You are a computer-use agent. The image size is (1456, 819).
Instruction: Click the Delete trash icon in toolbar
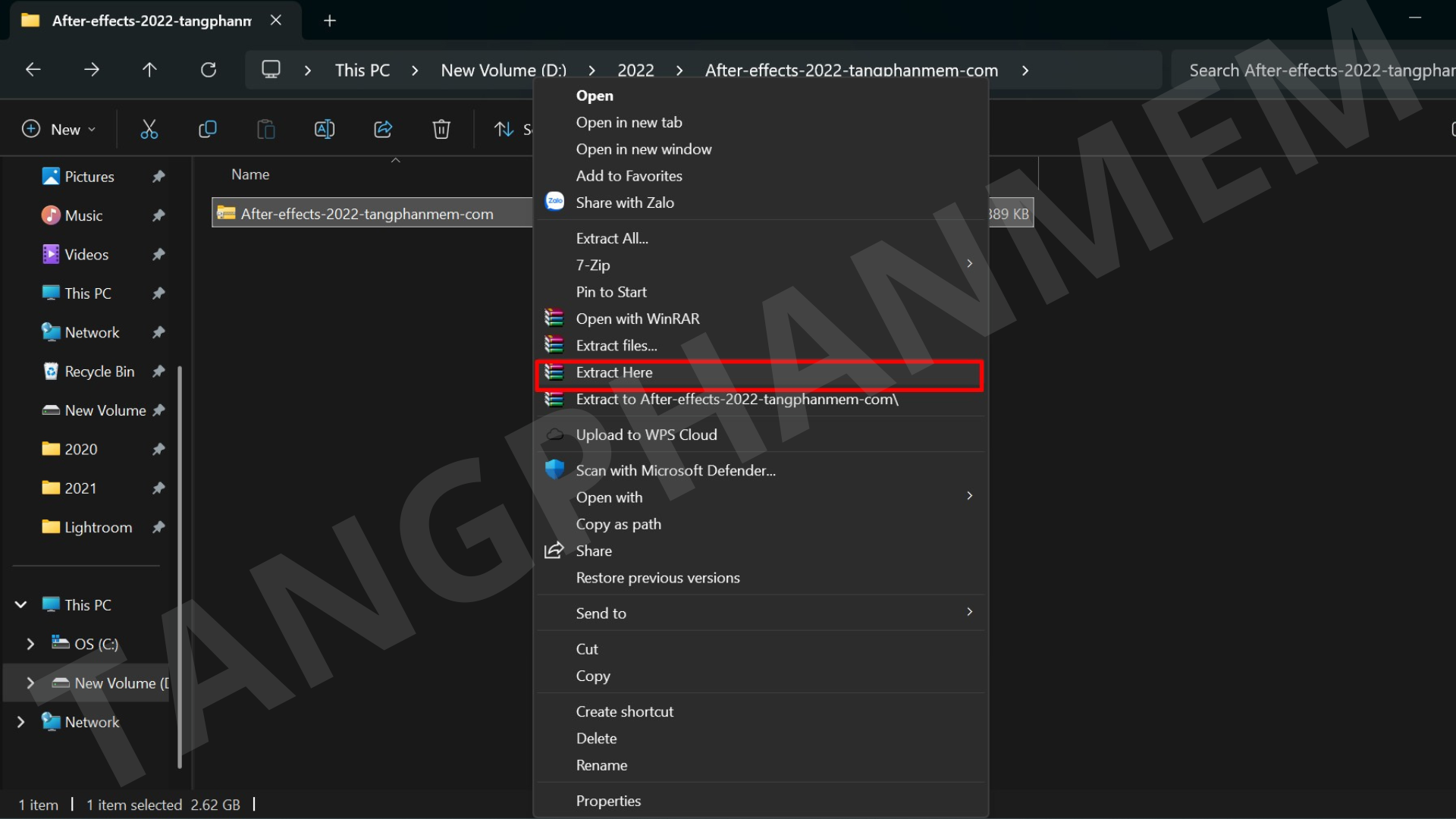pyautogui.click(x=441, y=130)
